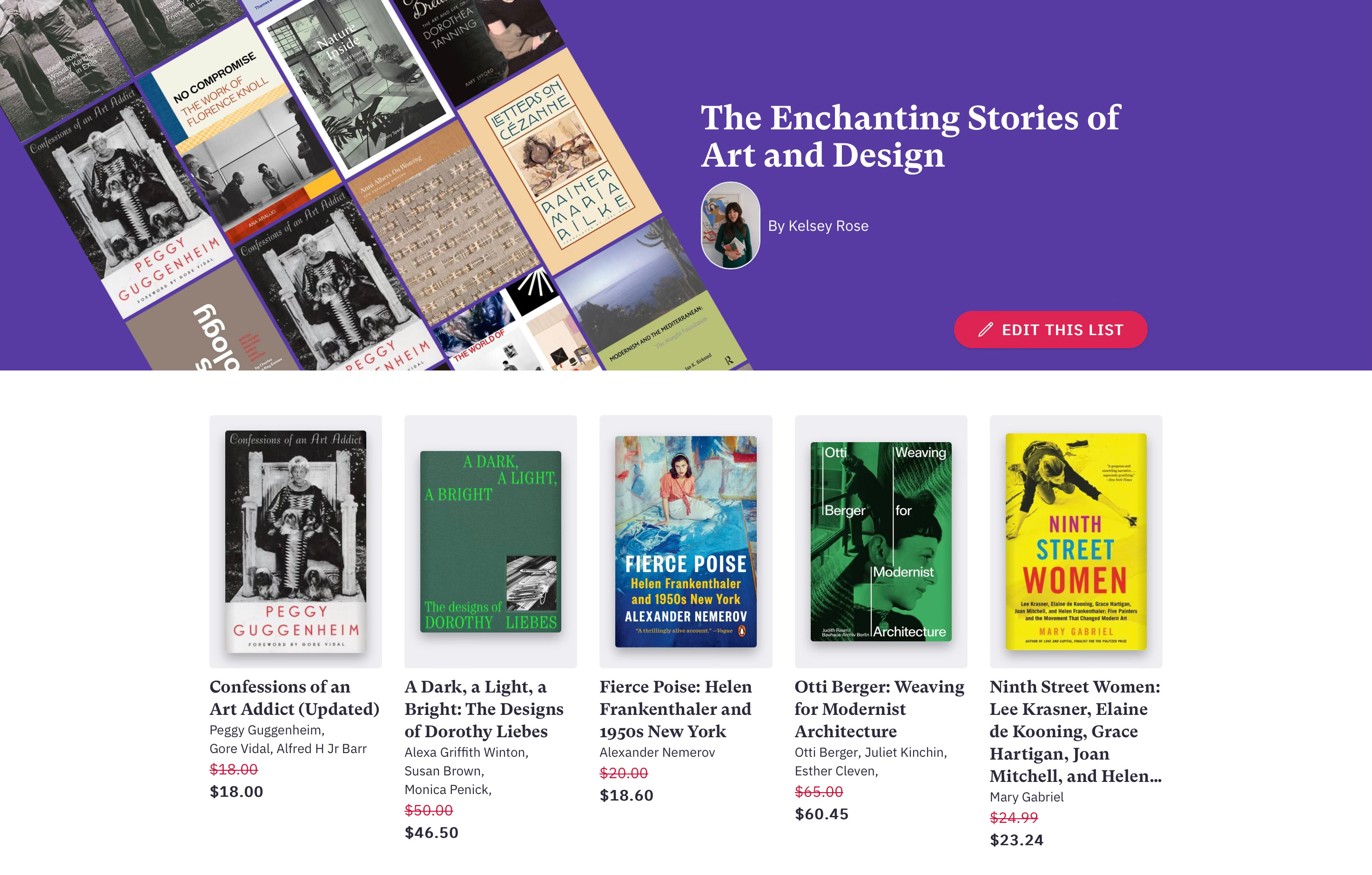Click the Ninth Street Women title link
Screen dimensions: 1372x875
[x=1076, y=732]
